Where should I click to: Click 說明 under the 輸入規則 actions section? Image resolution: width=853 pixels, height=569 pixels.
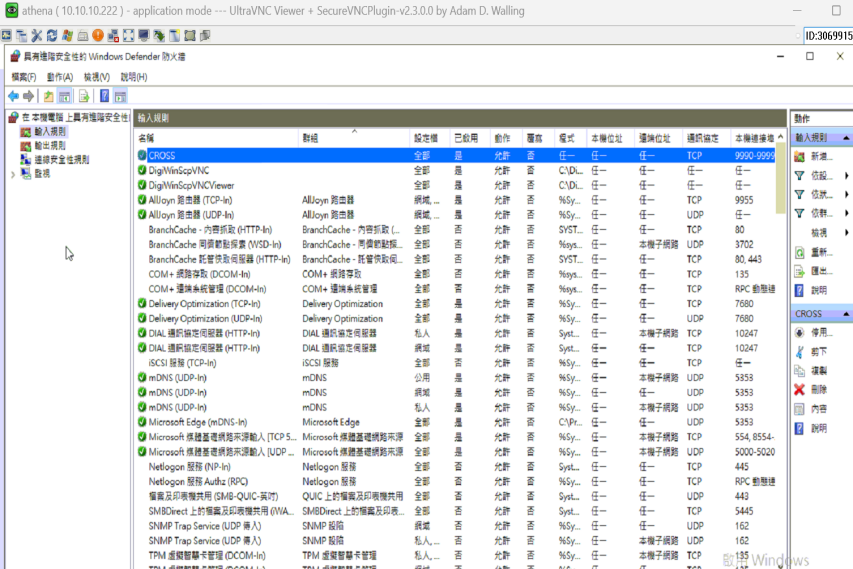point(820,290)
